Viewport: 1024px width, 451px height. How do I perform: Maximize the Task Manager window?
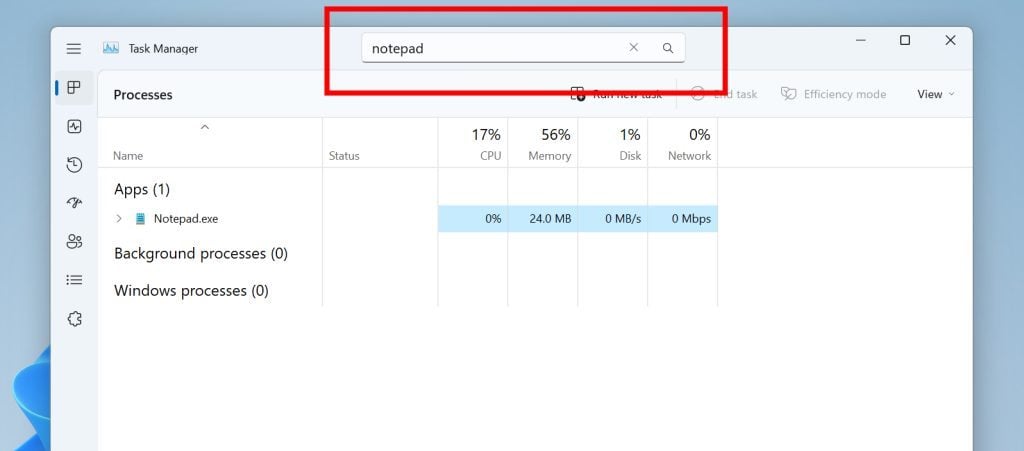click(x=904, y=40)
